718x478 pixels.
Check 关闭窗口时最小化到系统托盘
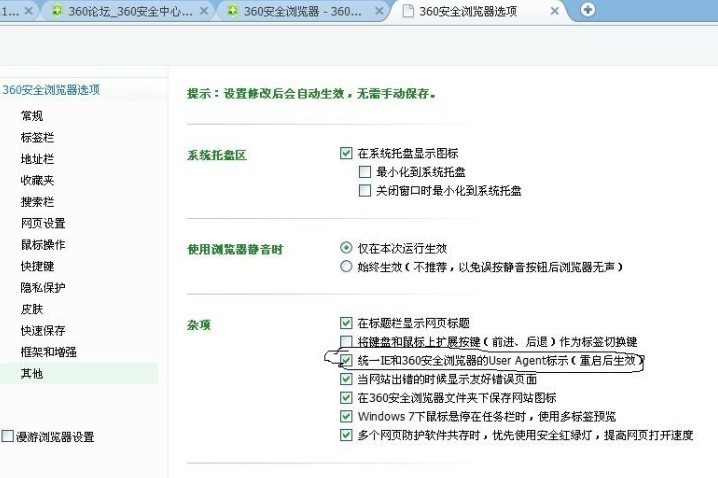(x=365, y=190)
